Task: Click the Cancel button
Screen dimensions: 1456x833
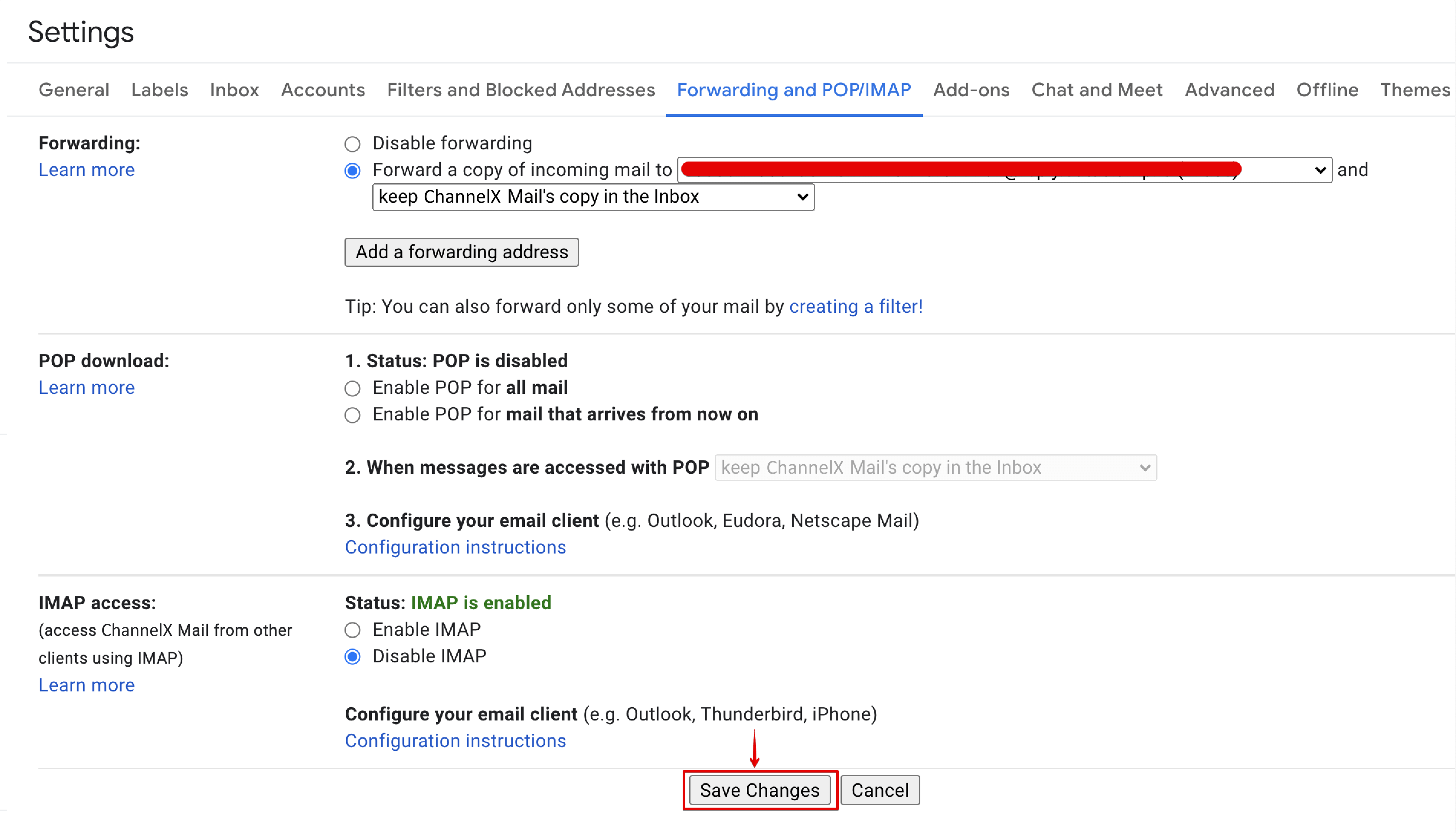Action: [880, 790]
